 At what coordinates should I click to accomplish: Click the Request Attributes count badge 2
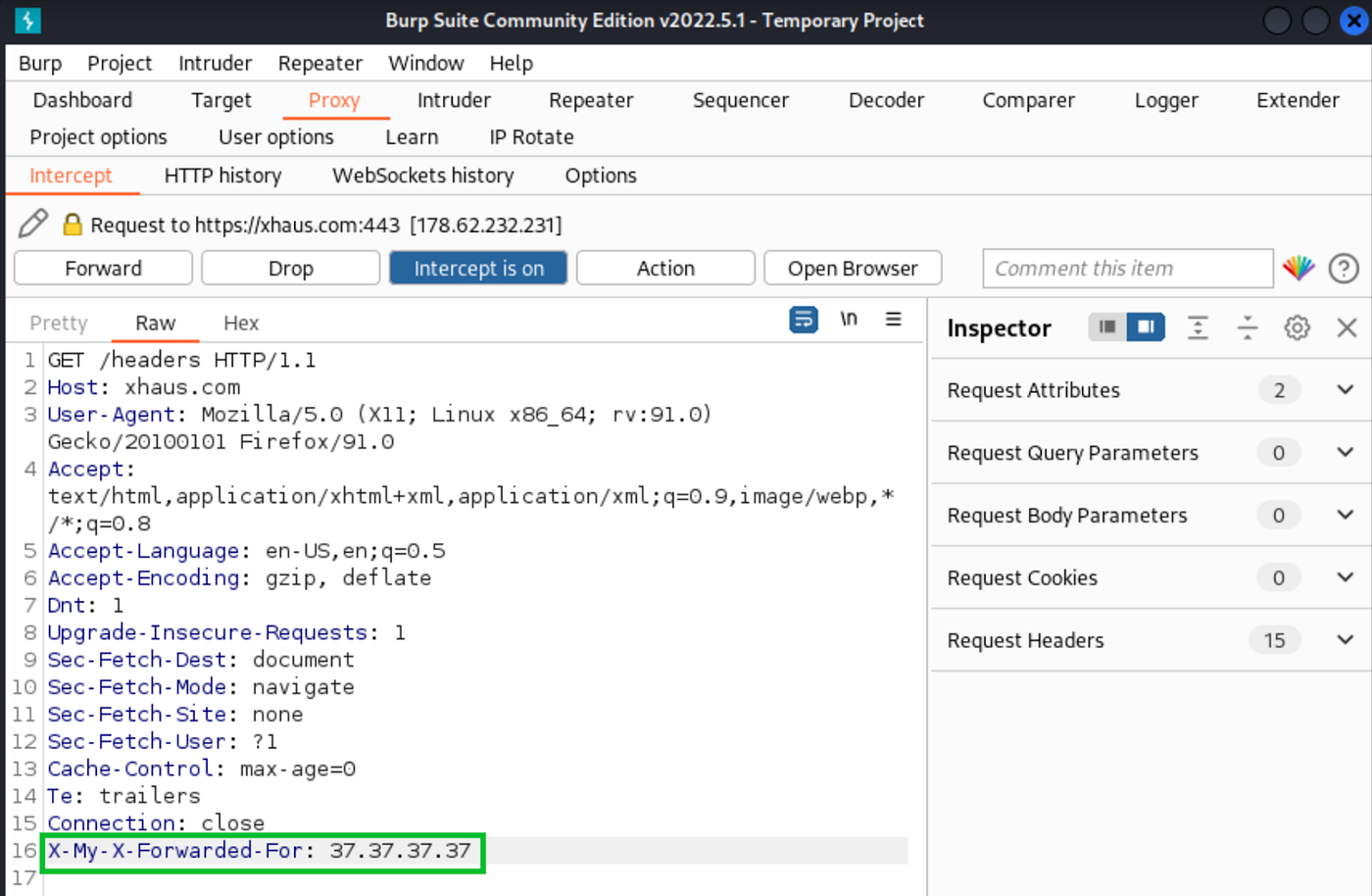click(1279, 390)
